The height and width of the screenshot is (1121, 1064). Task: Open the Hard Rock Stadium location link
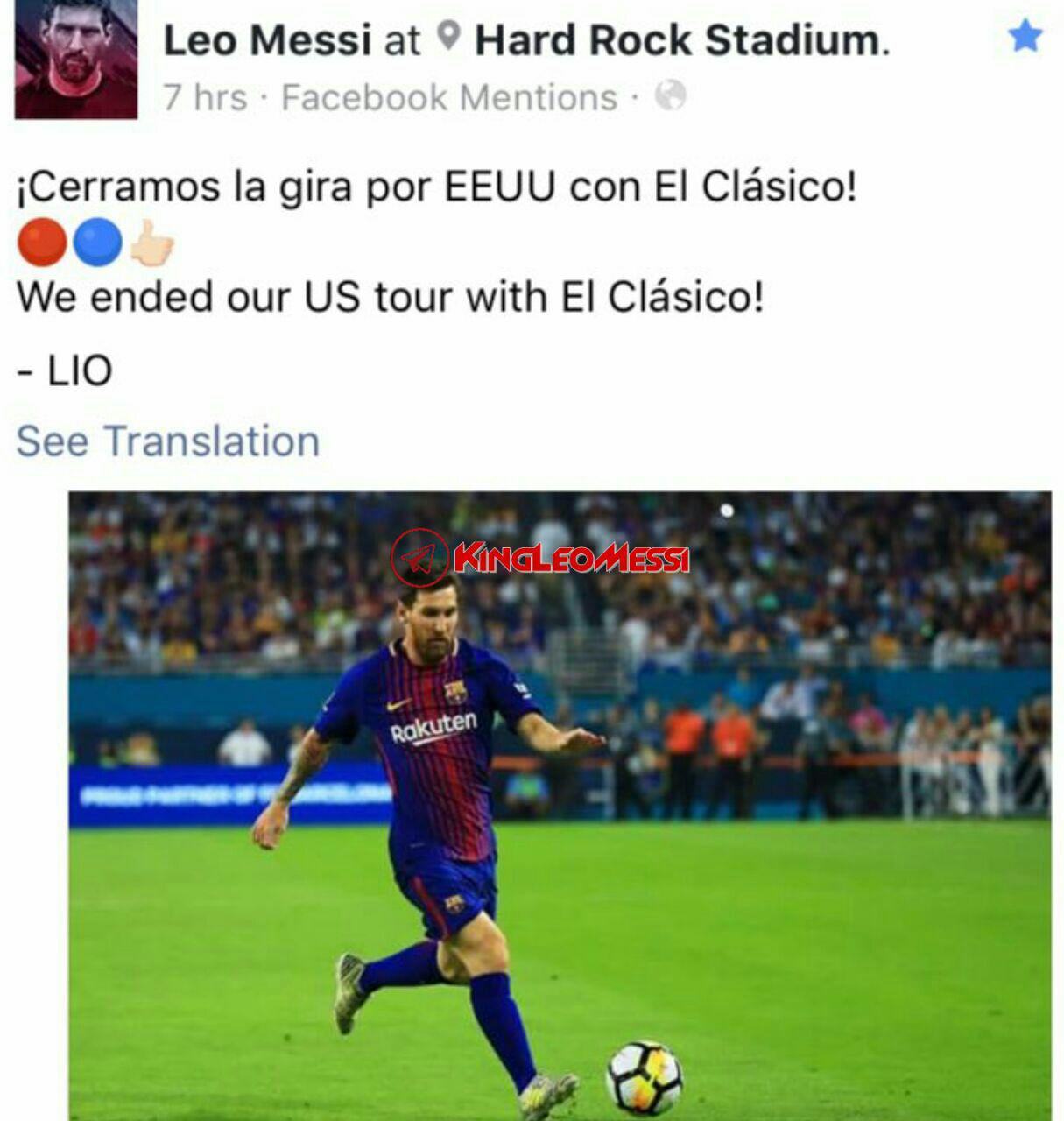coord(681,40)
